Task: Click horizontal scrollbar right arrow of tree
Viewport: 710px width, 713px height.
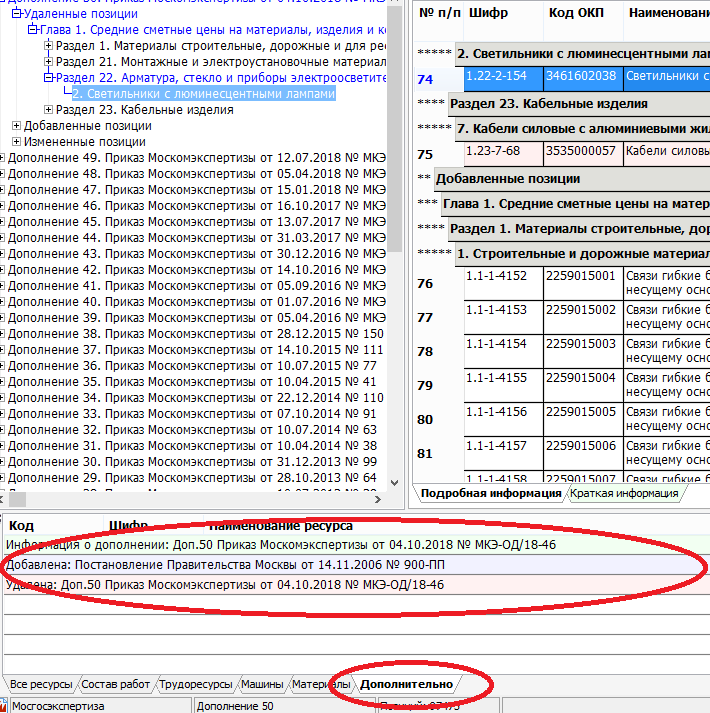Action: tap(378, 499)
